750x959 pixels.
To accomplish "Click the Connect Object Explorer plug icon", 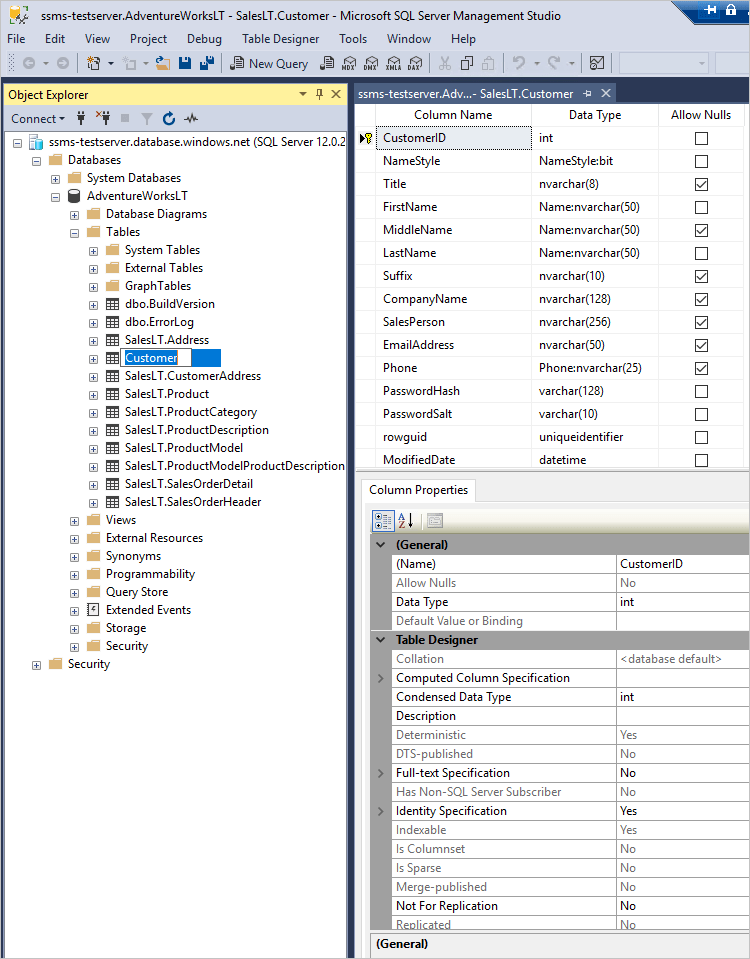I will (81, 118).
